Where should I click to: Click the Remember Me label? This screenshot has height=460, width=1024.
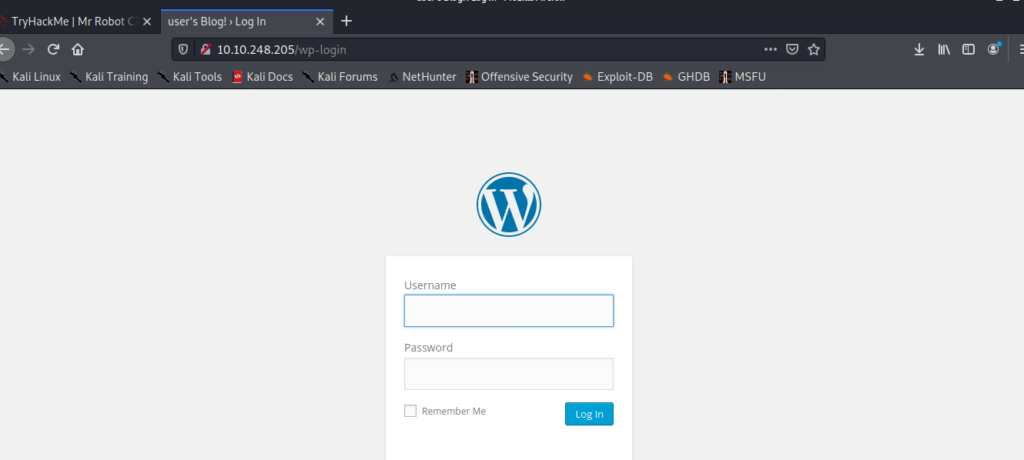coord(454,411)
